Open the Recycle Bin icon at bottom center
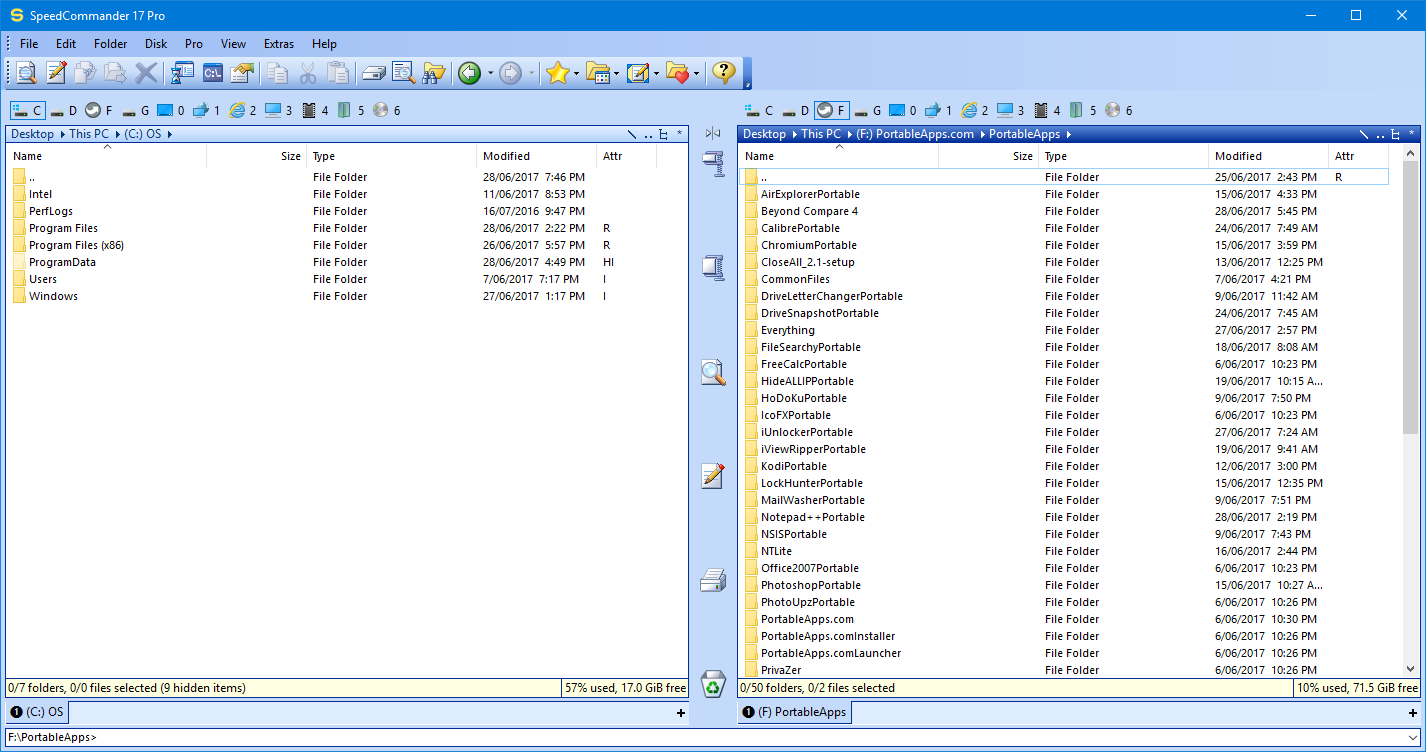 713,684
